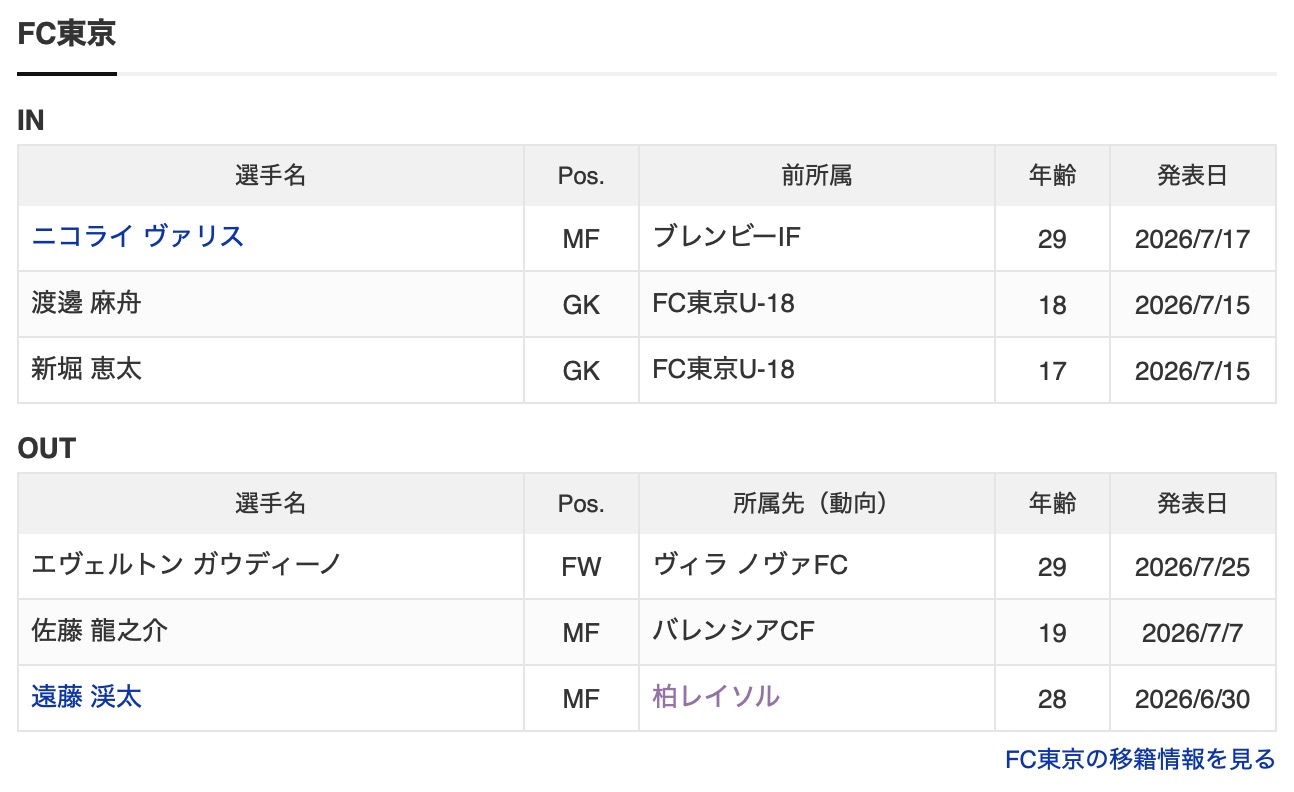Screen dimensions: 1294x792
Task: Click the ブレンビーIF club cell
Action: point(817,238)
